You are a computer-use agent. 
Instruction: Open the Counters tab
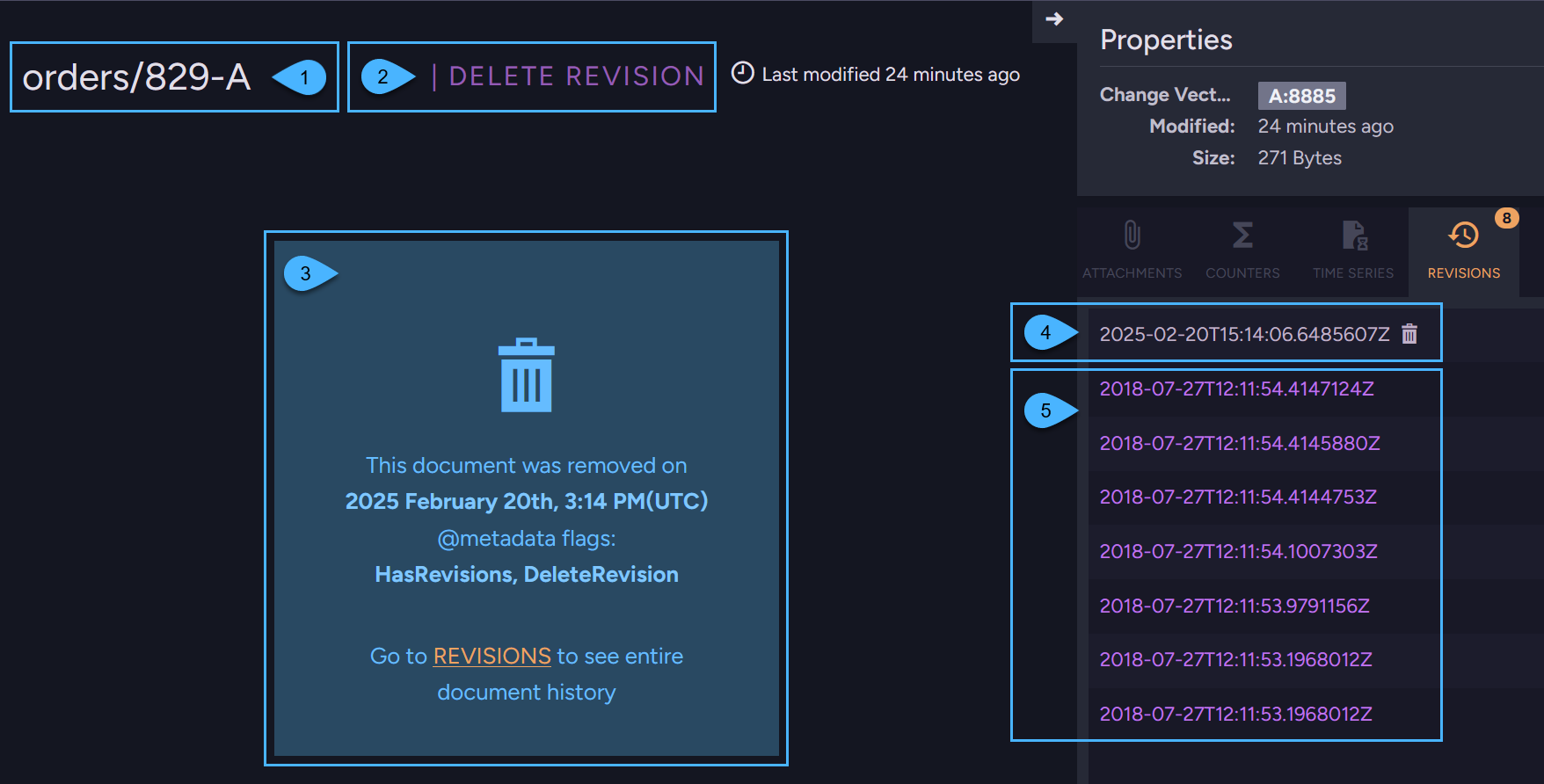(x=1242, y=250)
